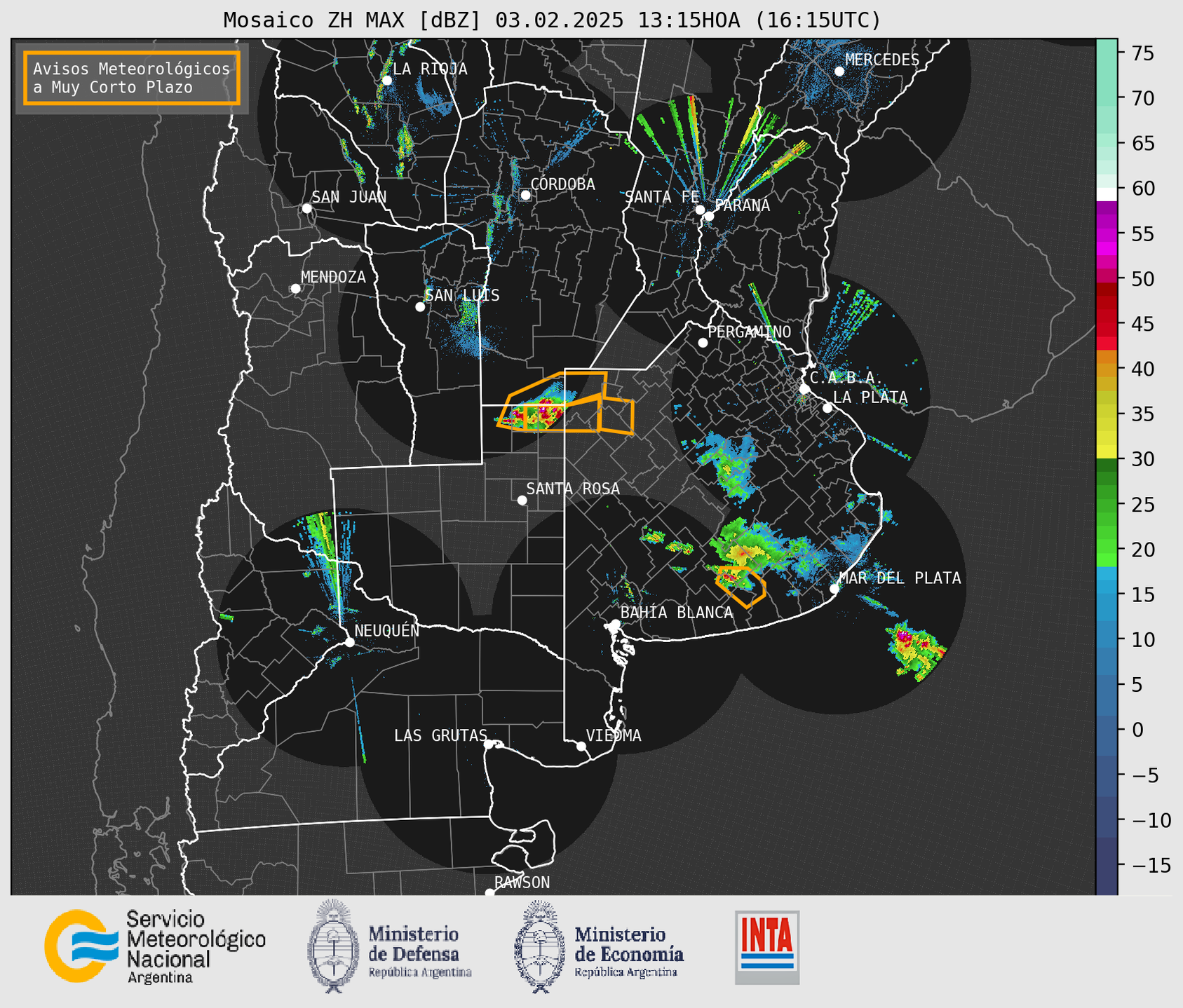Click the green 25 dBZ color band
The image size is (1183, 1008).
pyautogui.click(x=1107, y=504)
